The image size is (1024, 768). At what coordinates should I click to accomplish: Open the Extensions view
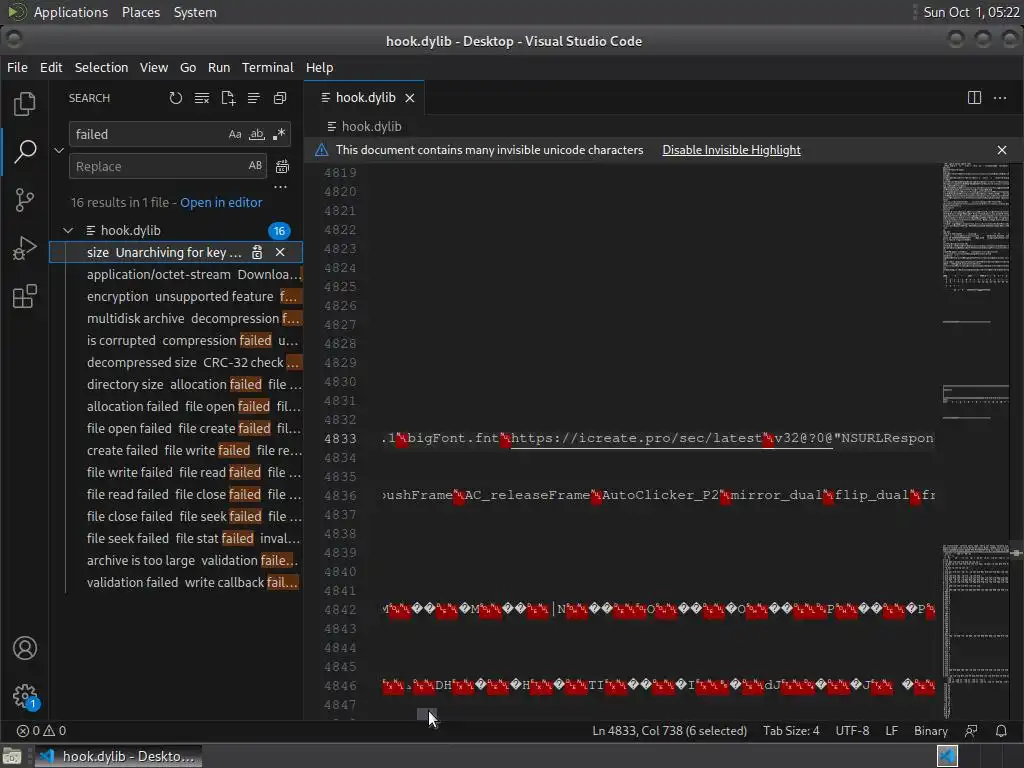25,296
